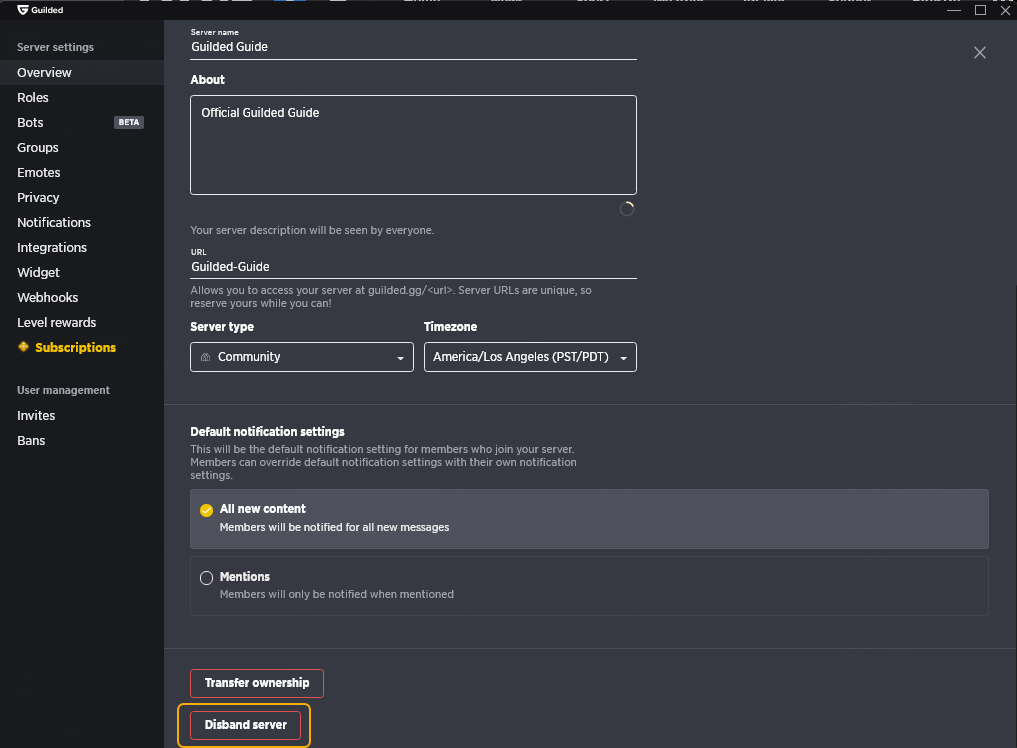
Task: Click the URL input field
Action: pyautogui.click(x=413, y=267)
